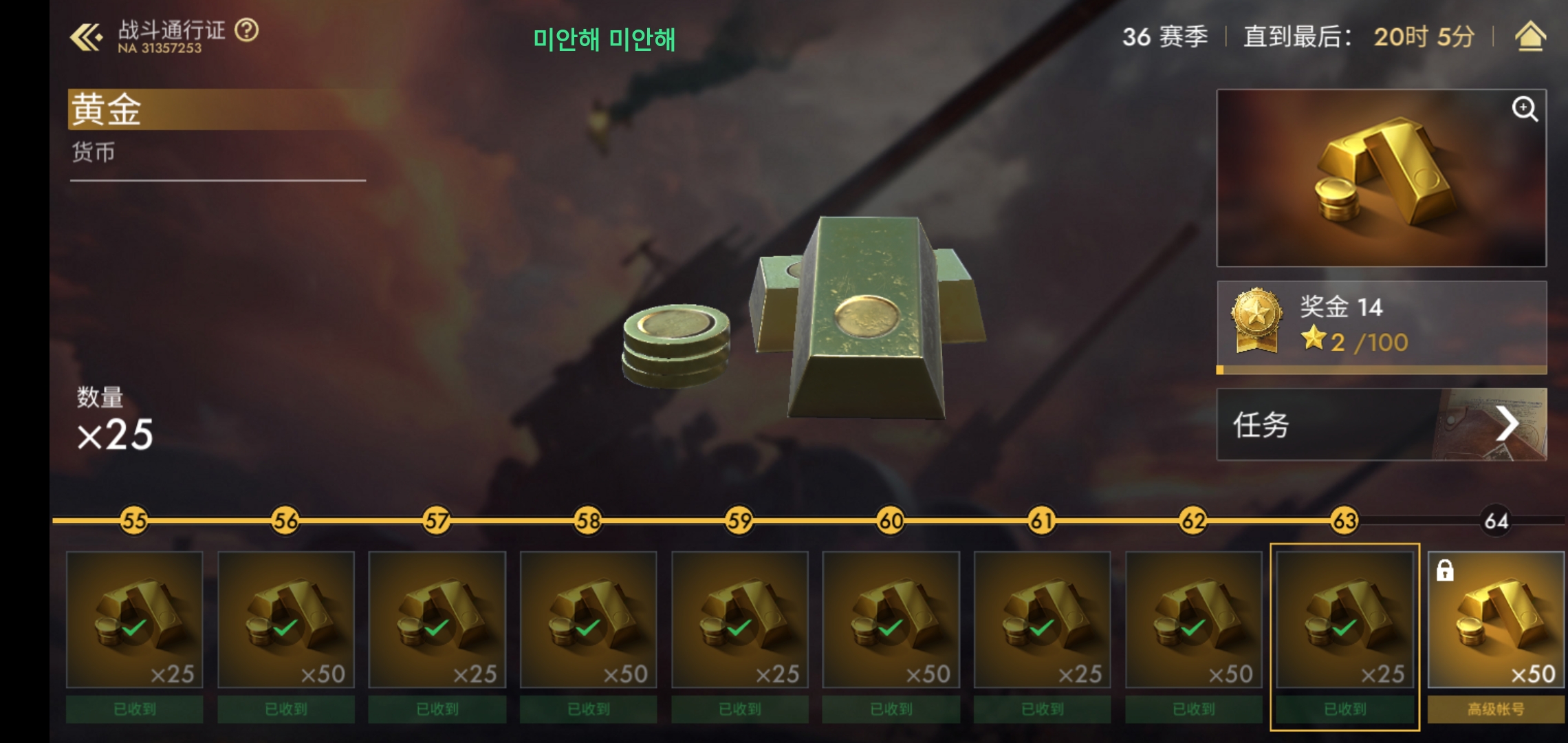Tap the gold star progress icon

click(1313, 338)
